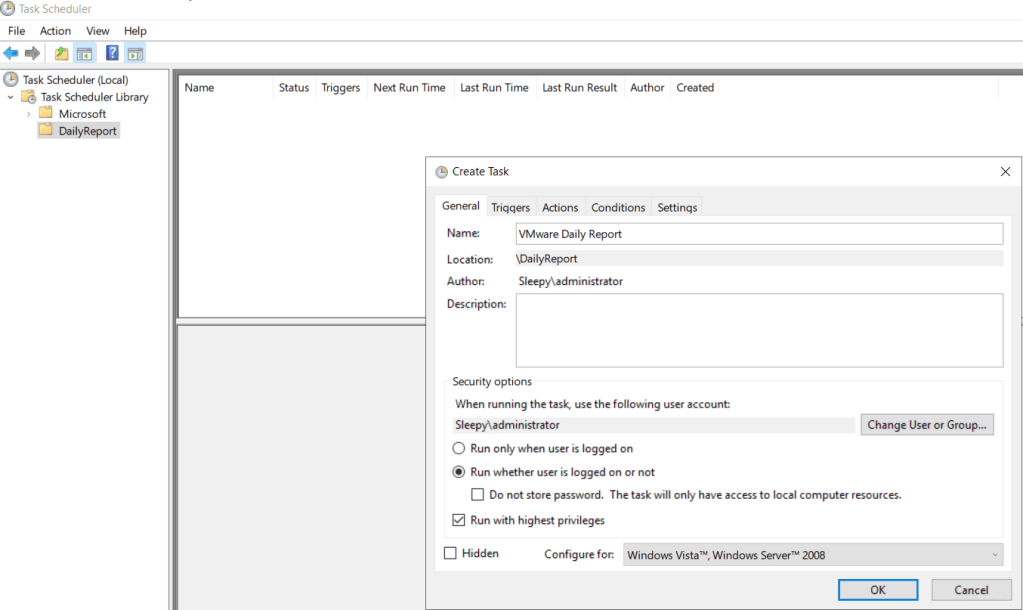
Task: Toggle the Show/Hide Console Tree icon
Action: click(84, 53)
